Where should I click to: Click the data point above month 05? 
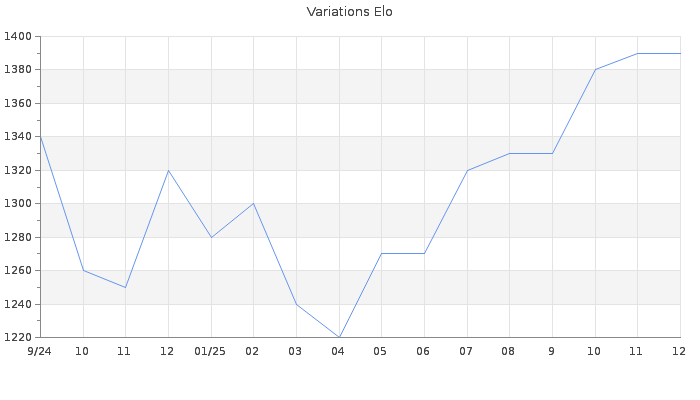pyautogui.click(x=381, y=253)
